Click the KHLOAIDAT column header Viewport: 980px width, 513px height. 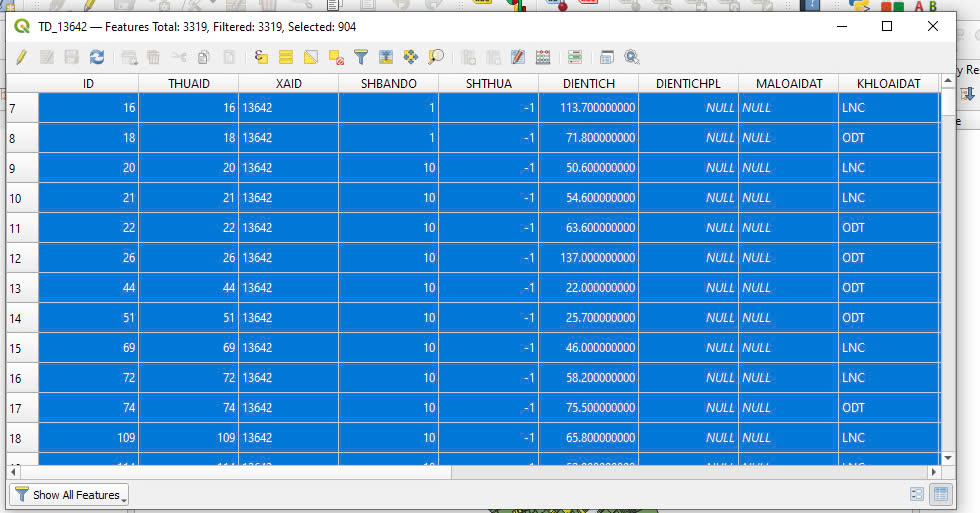pyautogui.click(x=888, y=84)
